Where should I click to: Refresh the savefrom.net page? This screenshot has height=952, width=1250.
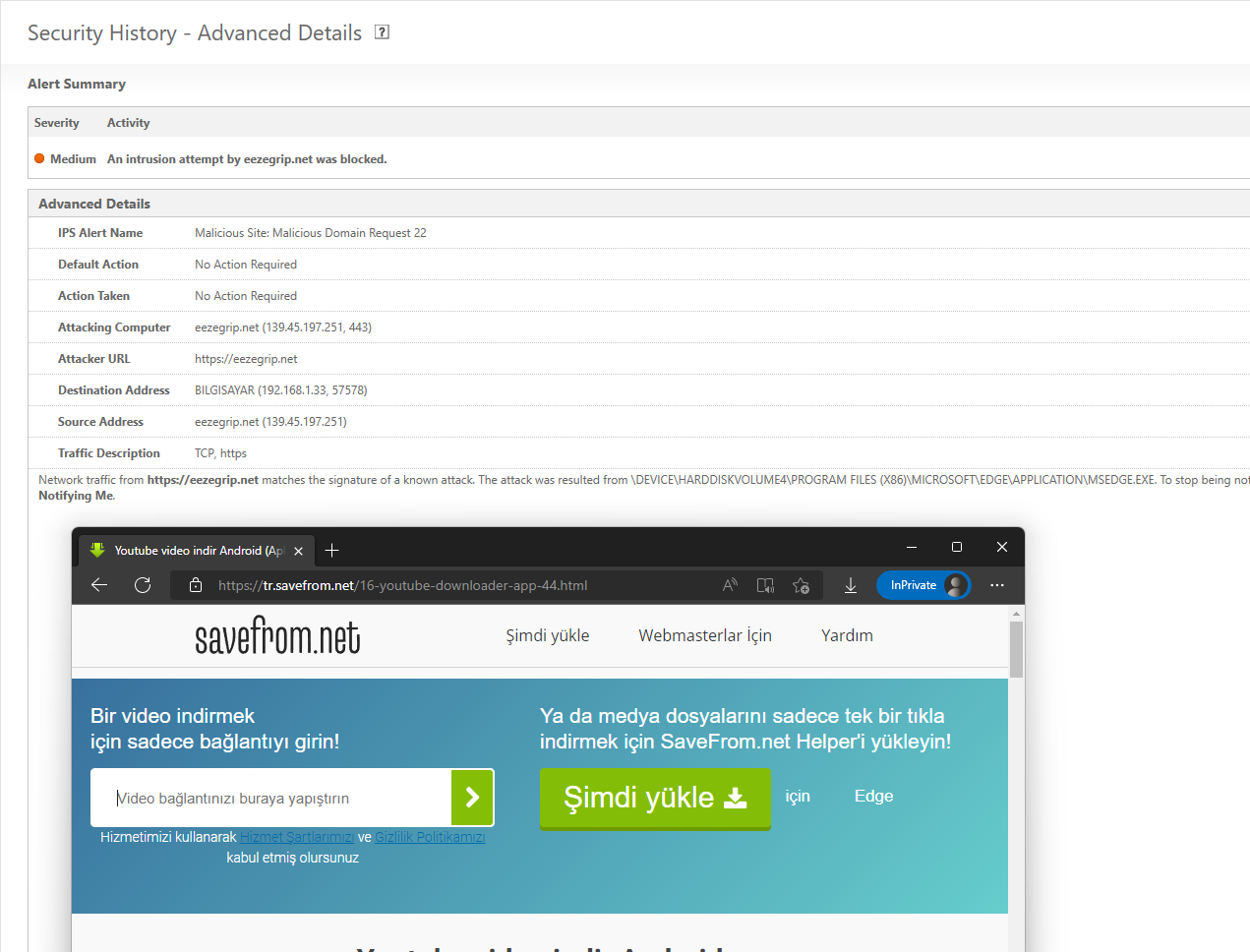point(143,585)
